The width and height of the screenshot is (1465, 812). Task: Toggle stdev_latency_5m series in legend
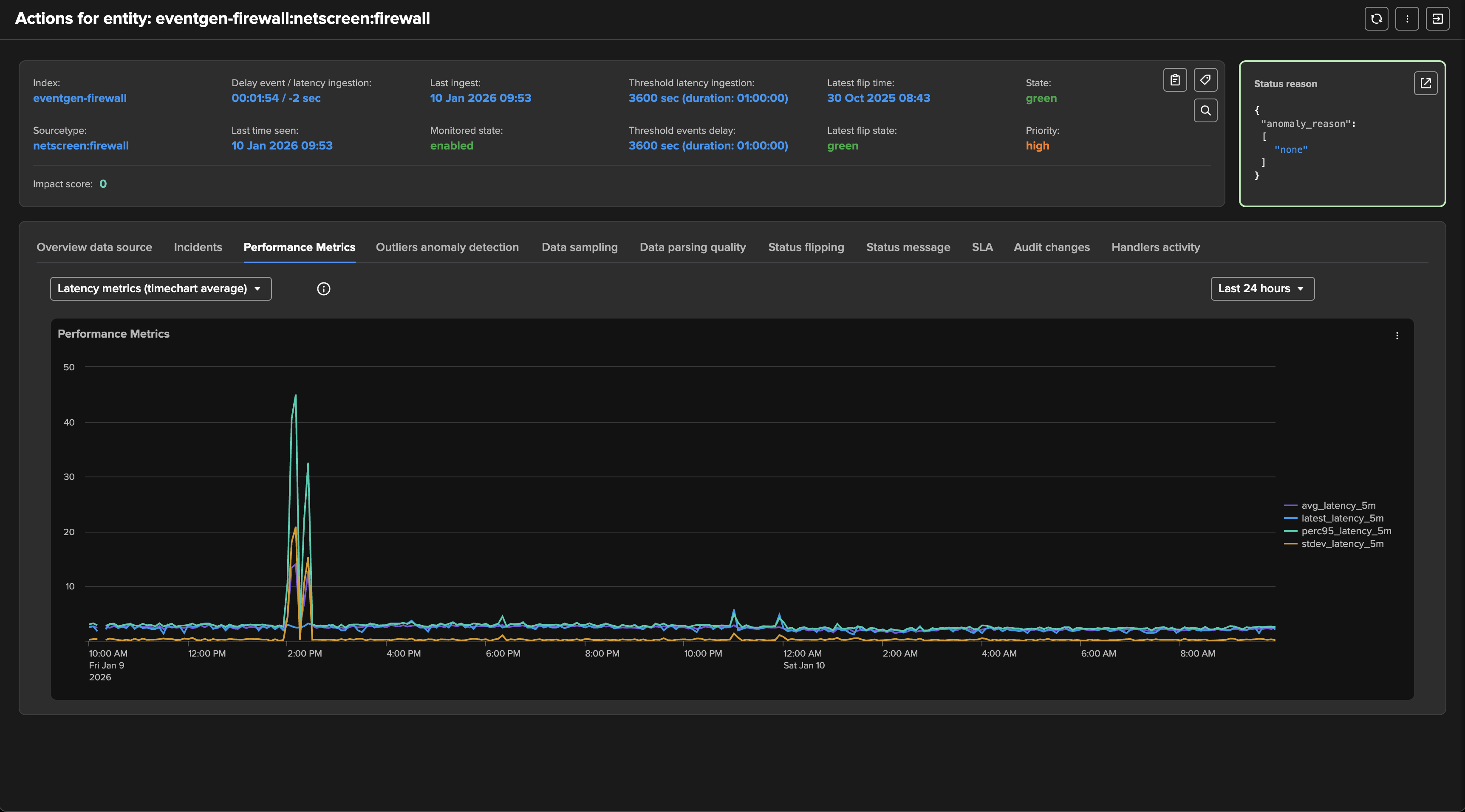(1342, 544)
